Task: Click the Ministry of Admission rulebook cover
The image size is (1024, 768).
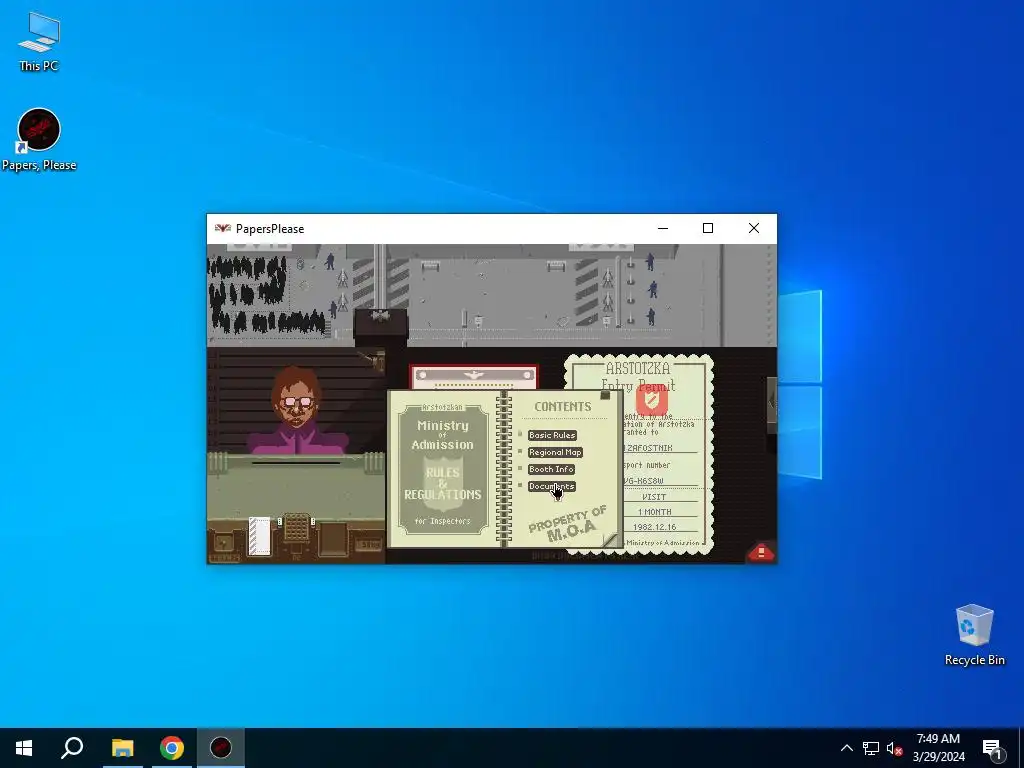Action: (x=443, y=468)
